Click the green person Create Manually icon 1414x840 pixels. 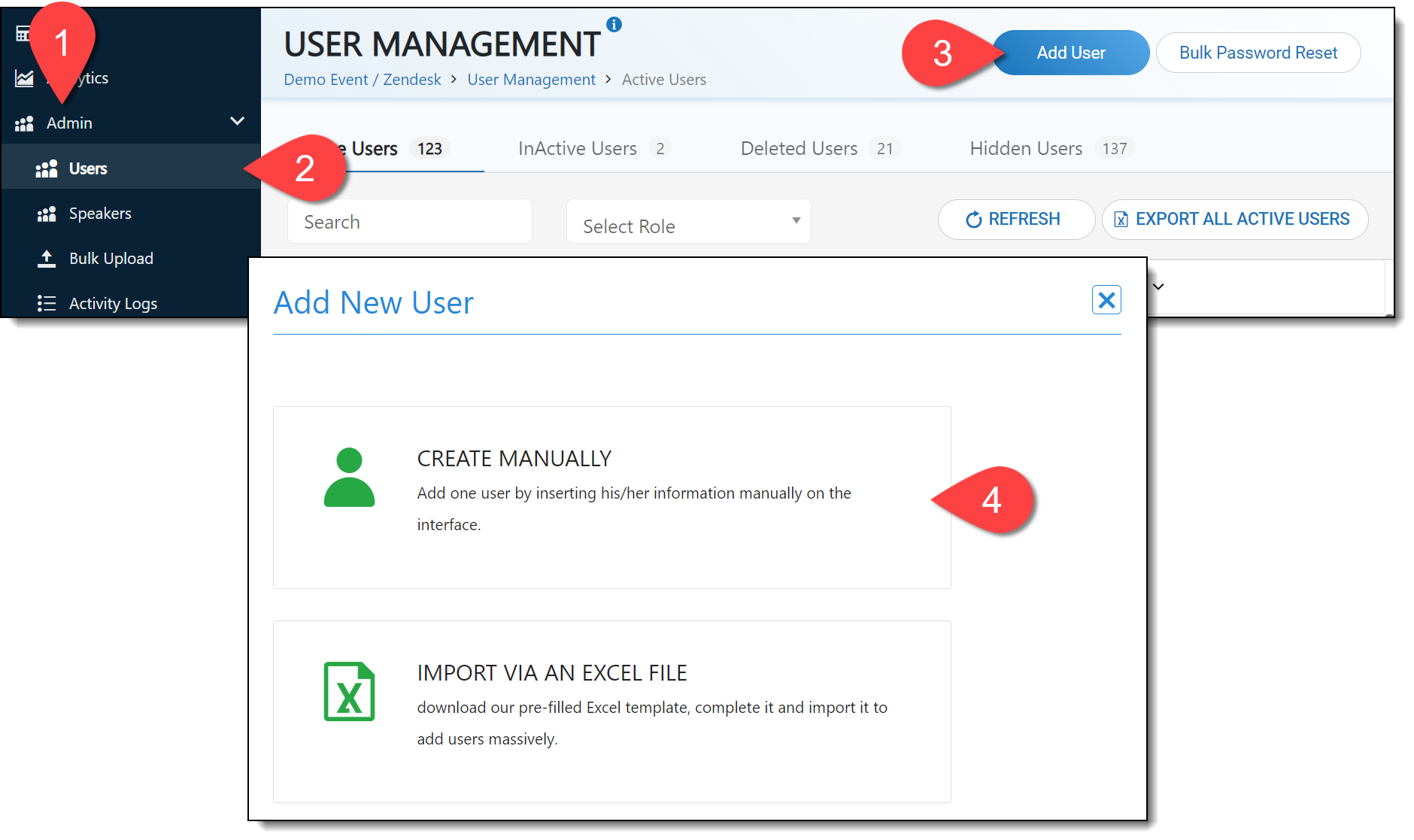click(x=349, y=478)
